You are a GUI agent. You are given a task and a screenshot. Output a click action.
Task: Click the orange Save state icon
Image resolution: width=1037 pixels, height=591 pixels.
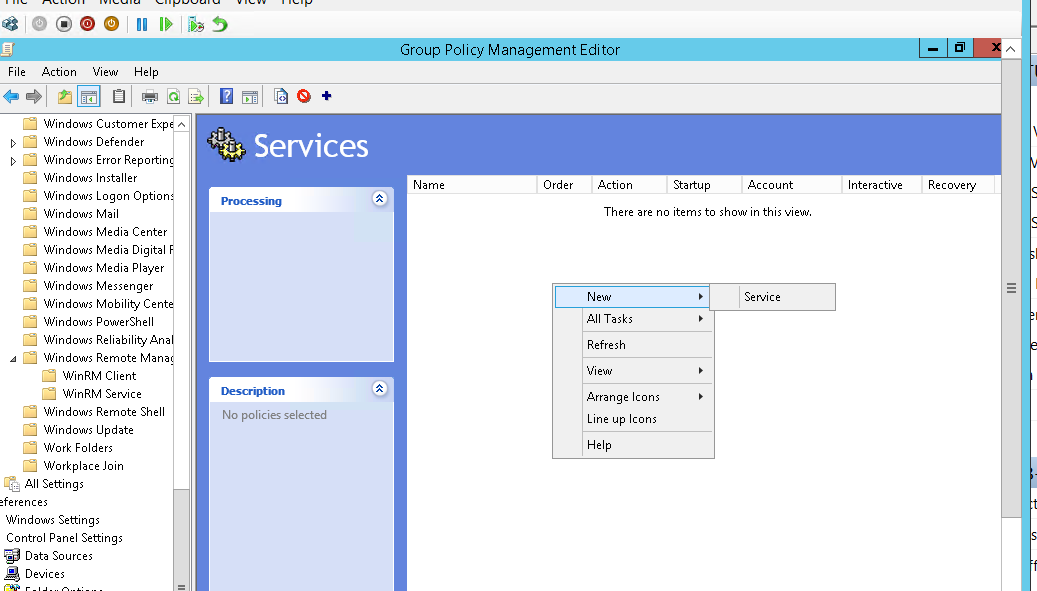pos(111,24)
